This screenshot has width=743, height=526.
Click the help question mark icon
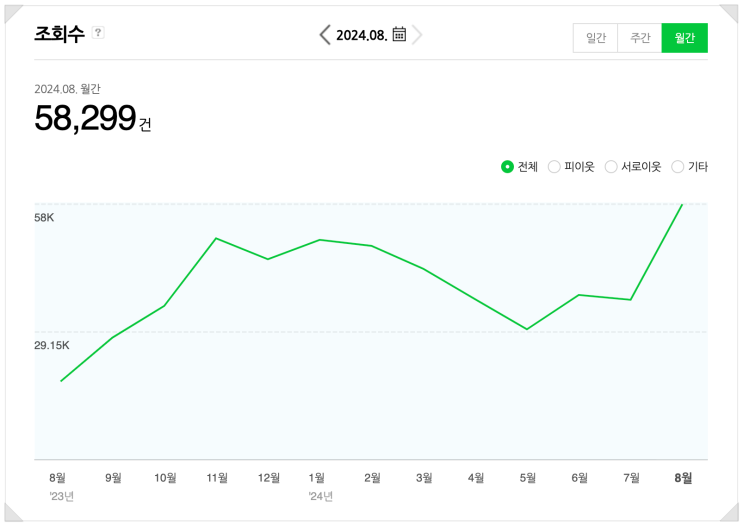pyautogui.click(x=98, y=33)
